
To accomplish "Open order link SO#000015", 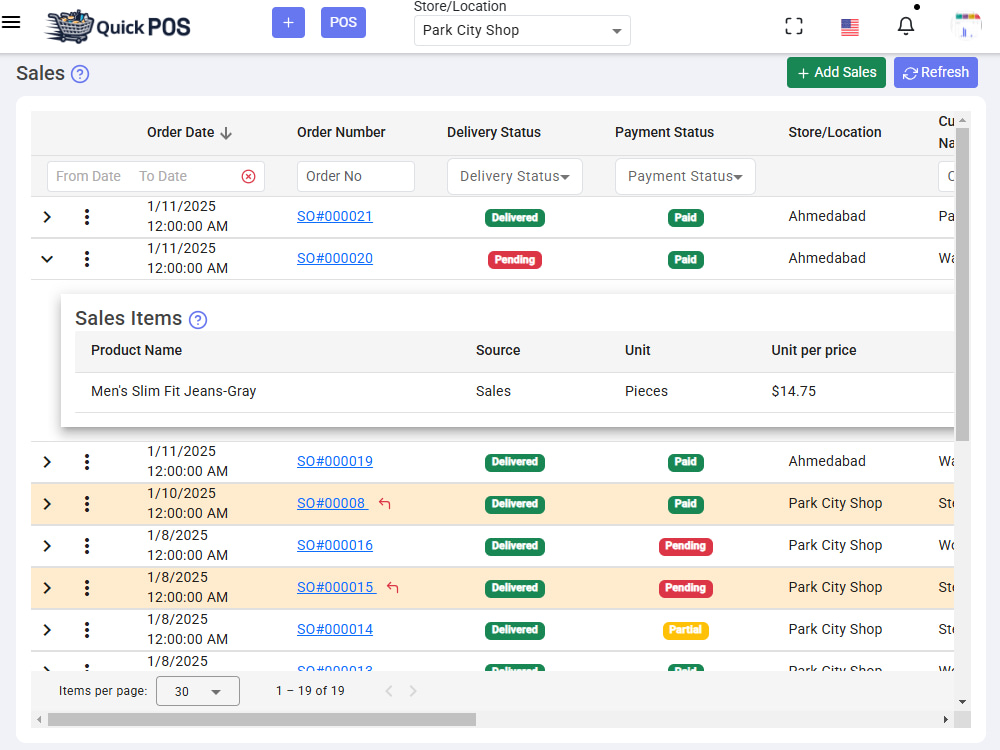I will 335,587.
